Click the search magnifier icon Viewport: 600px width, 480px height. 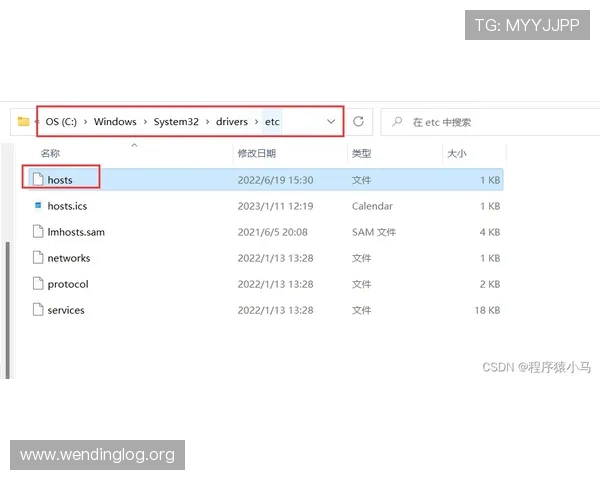[397, 122]
